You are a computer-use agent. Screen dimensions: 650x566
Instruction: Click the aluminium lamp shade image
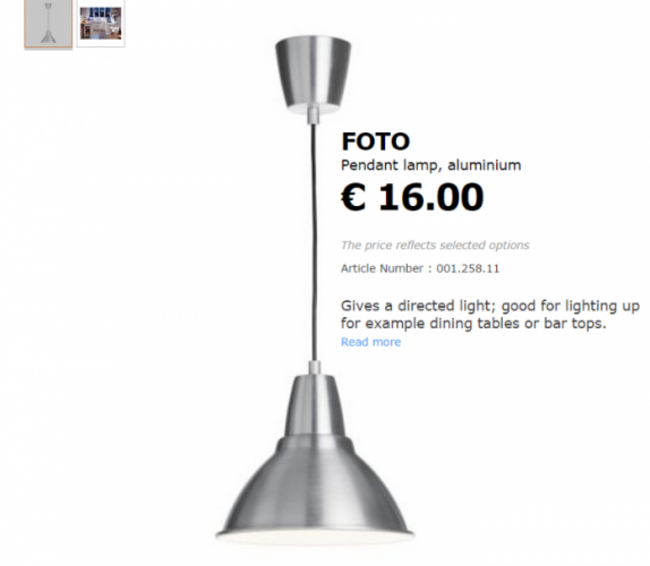pyautogui.click(x=314, y=458)
